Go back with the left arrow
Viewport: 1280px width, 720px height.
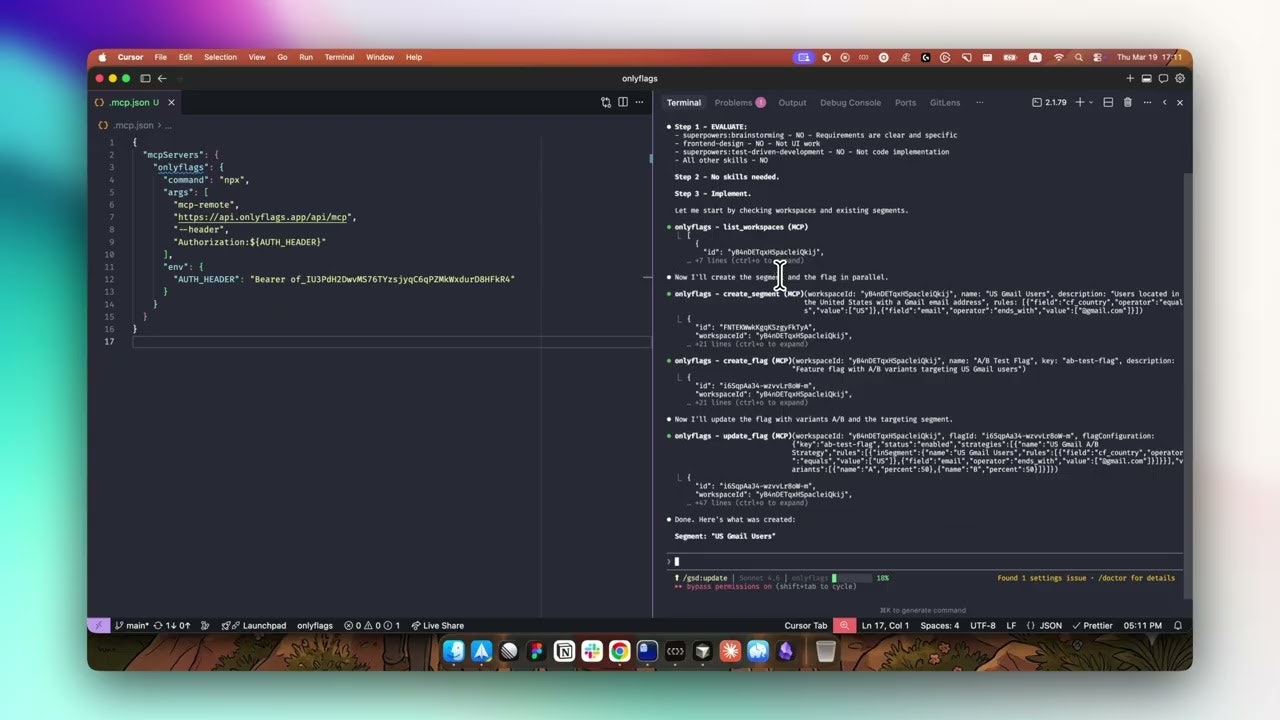click(x=162, y=78)
